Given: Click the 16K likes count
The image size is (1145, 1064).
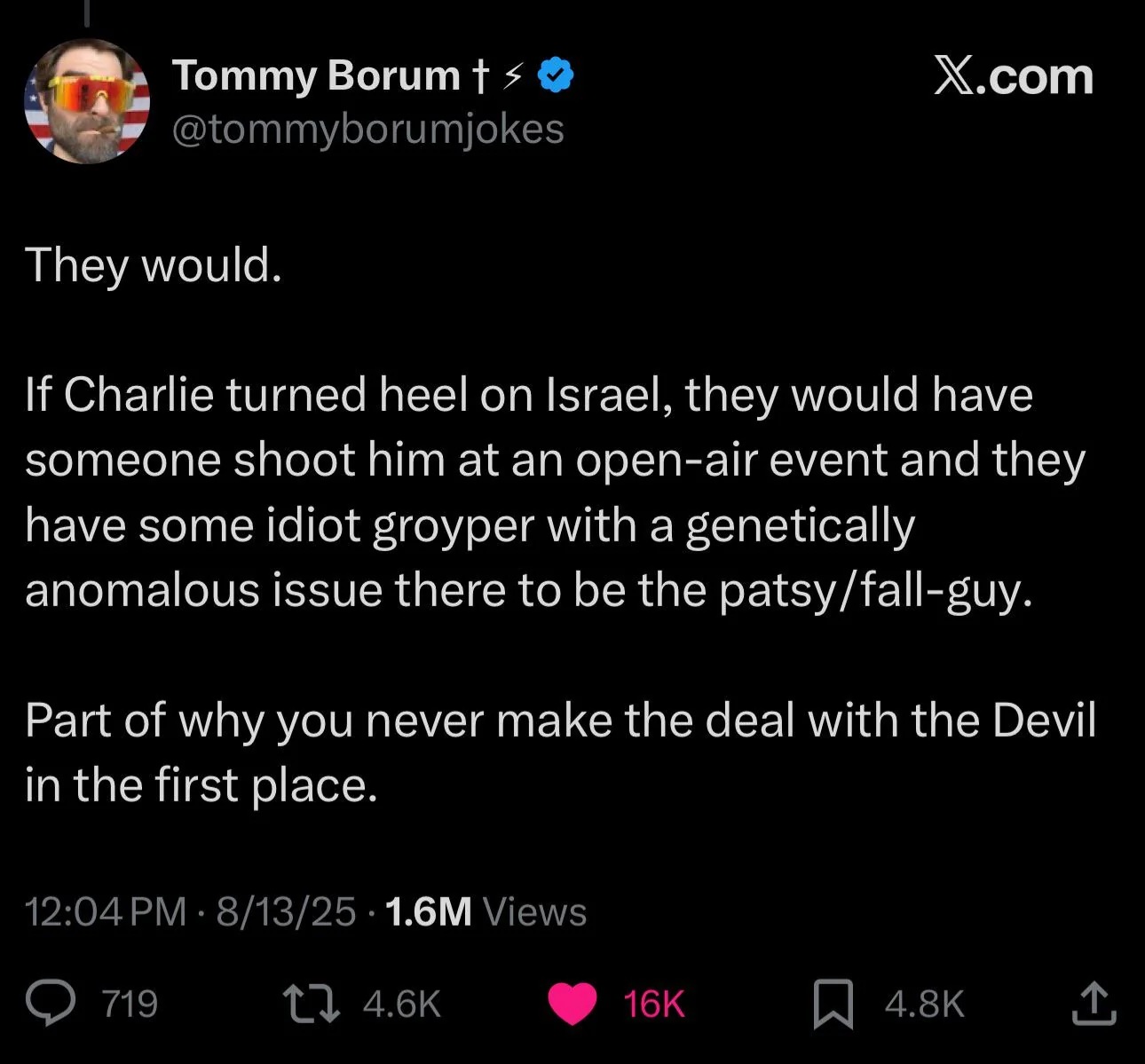Looking at the screenshot, I should pos(654,1005).
